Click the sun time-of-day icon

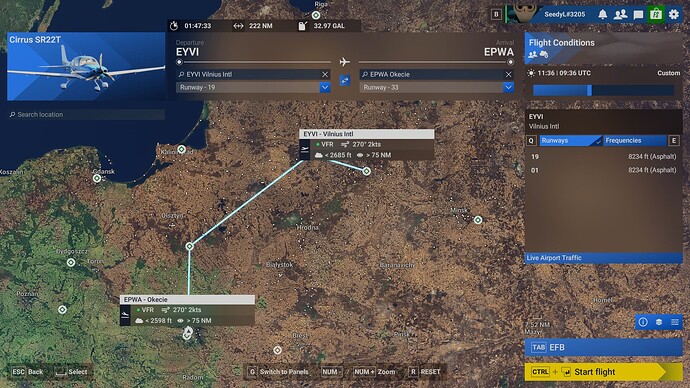pos(531,73)
